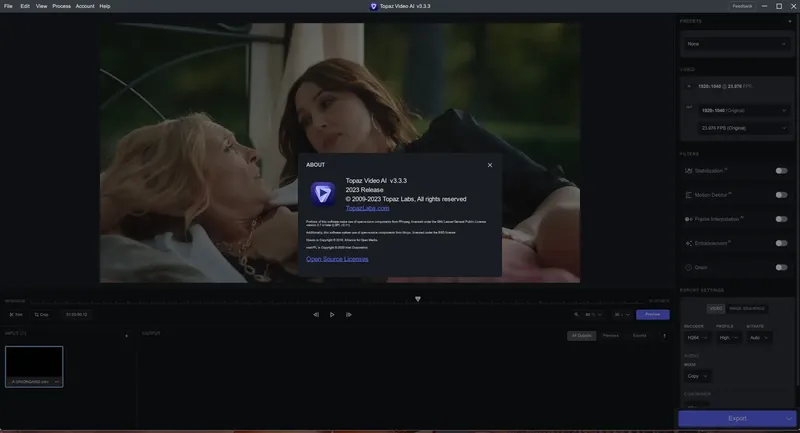Close the About dialog
800x433 pixels.
tap(490, 165)
